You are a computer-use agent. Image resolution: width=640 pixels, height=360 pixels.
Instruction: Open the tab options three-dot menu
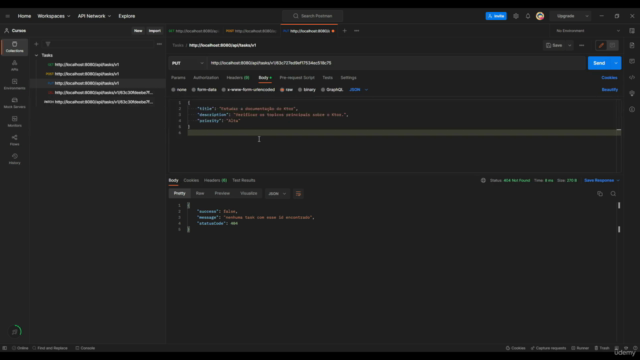point(357,31)
